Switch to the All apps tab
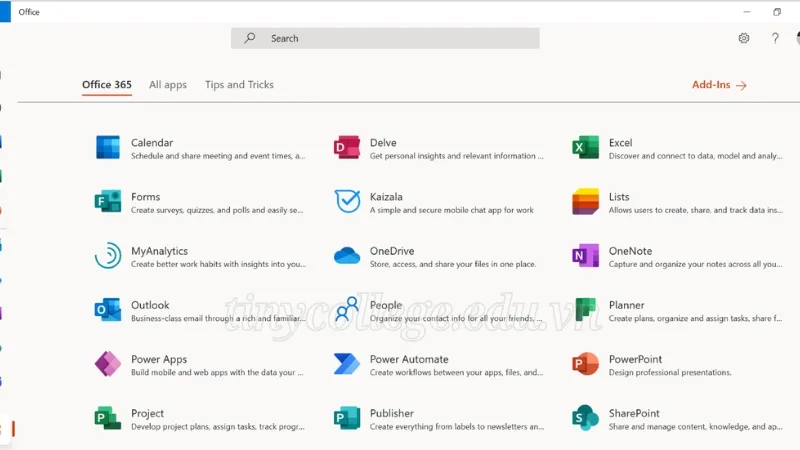800x450 pixels. click(168, 85)
